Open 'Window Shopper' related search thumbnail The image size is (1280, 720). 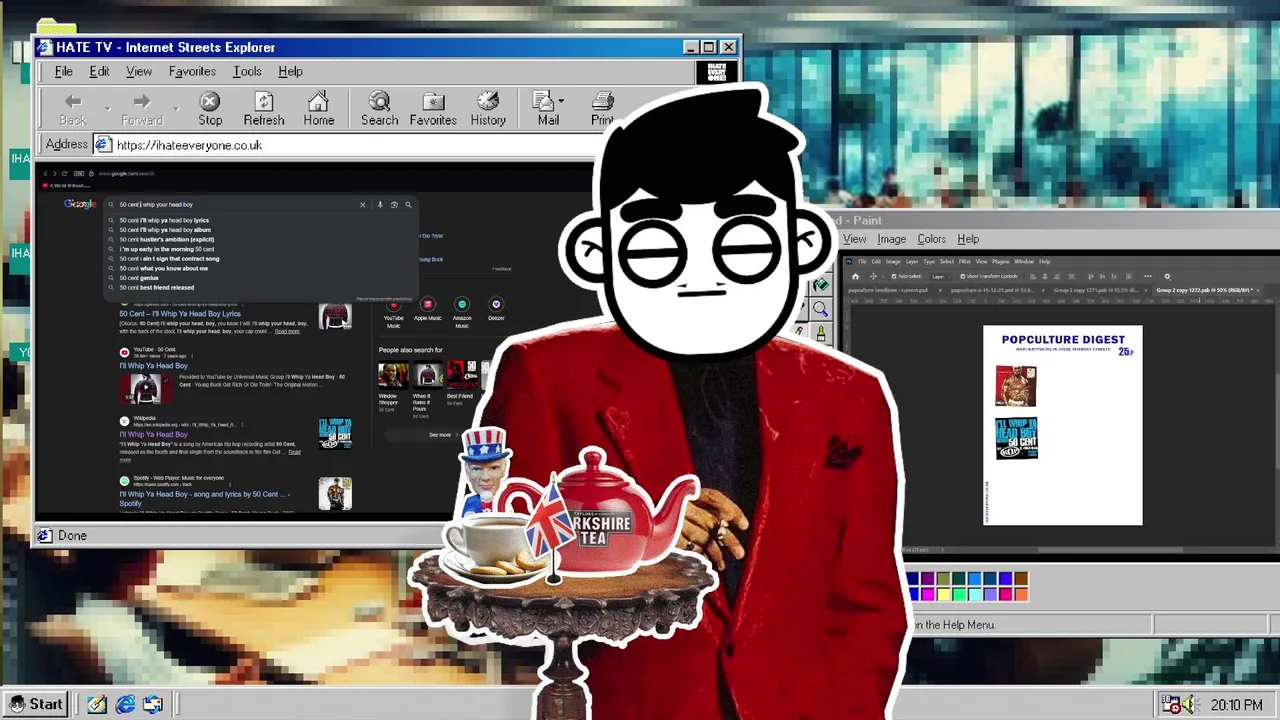point(393,375)
